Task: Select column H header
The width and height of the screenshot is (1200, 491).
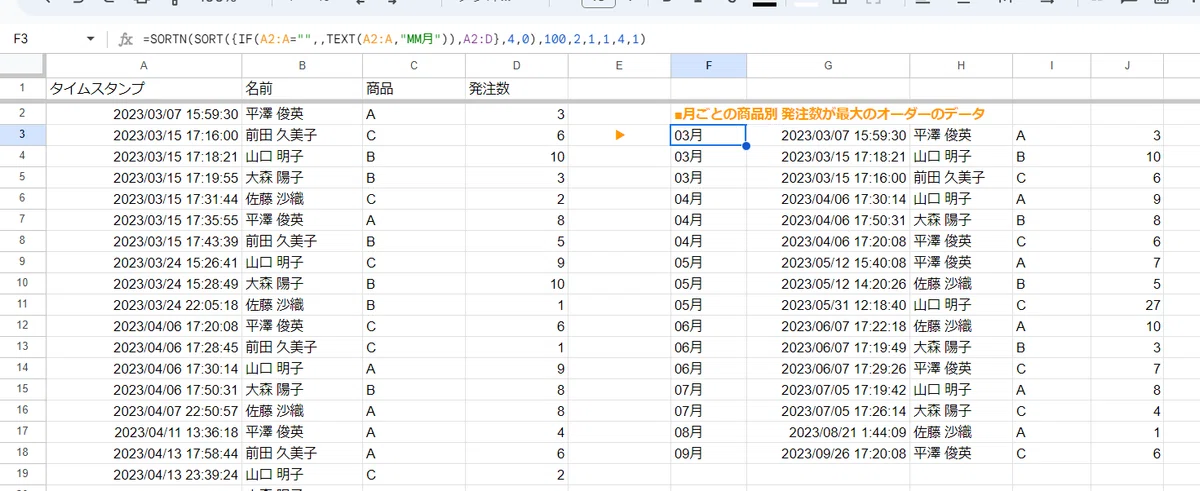Action: tap(961, 66)
